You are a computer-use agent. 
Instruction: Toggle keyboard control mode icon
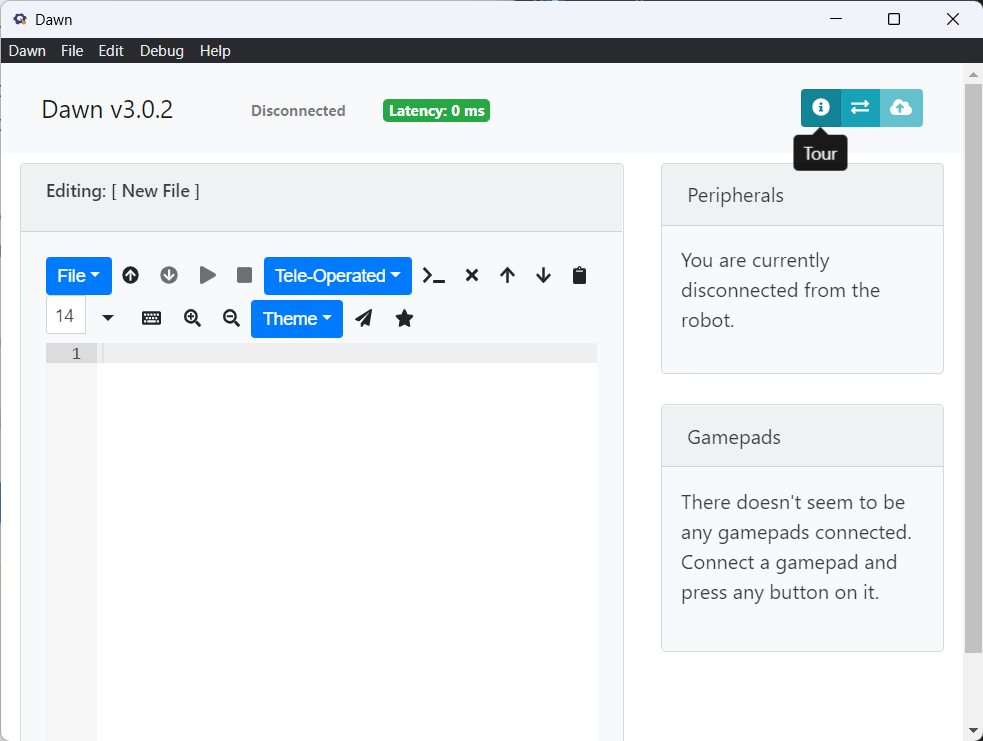click(x=151, y=318)
